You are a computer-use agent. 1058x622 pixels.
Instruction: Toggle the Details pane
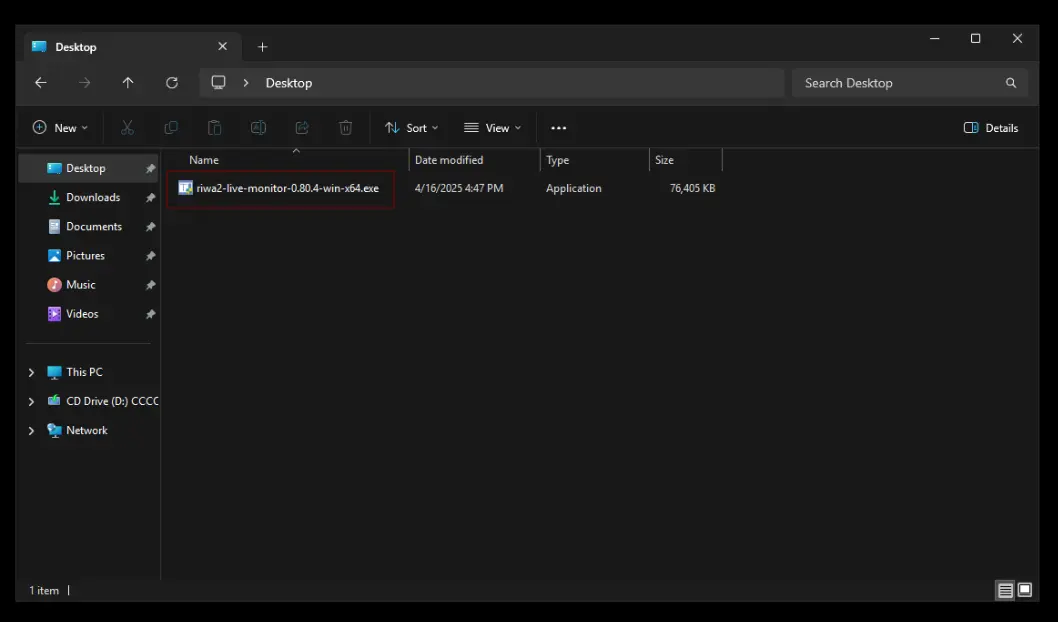click(x=989, y=127)
